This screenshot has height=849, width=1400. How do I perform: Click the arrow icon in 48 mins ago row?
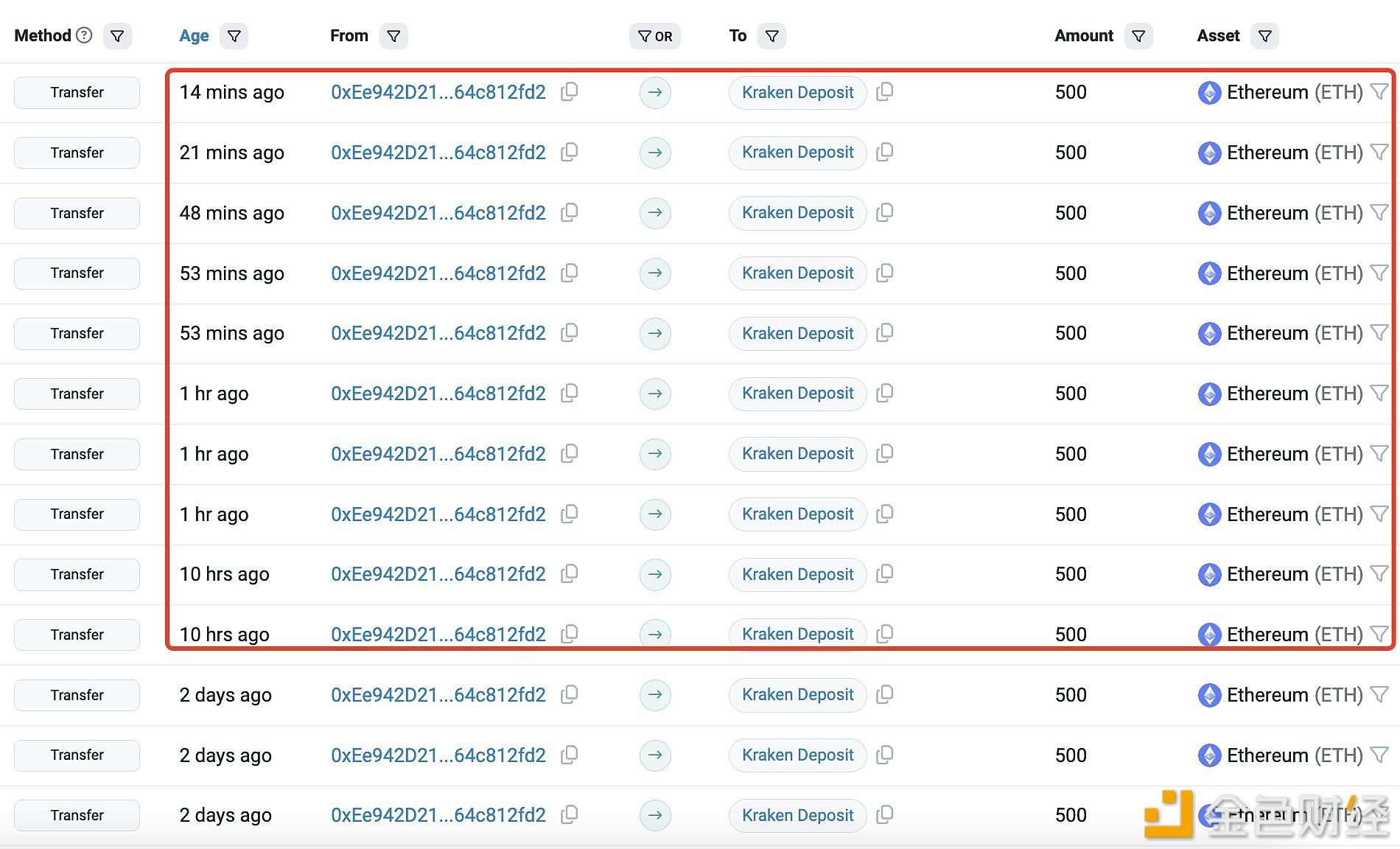(655, 213)
